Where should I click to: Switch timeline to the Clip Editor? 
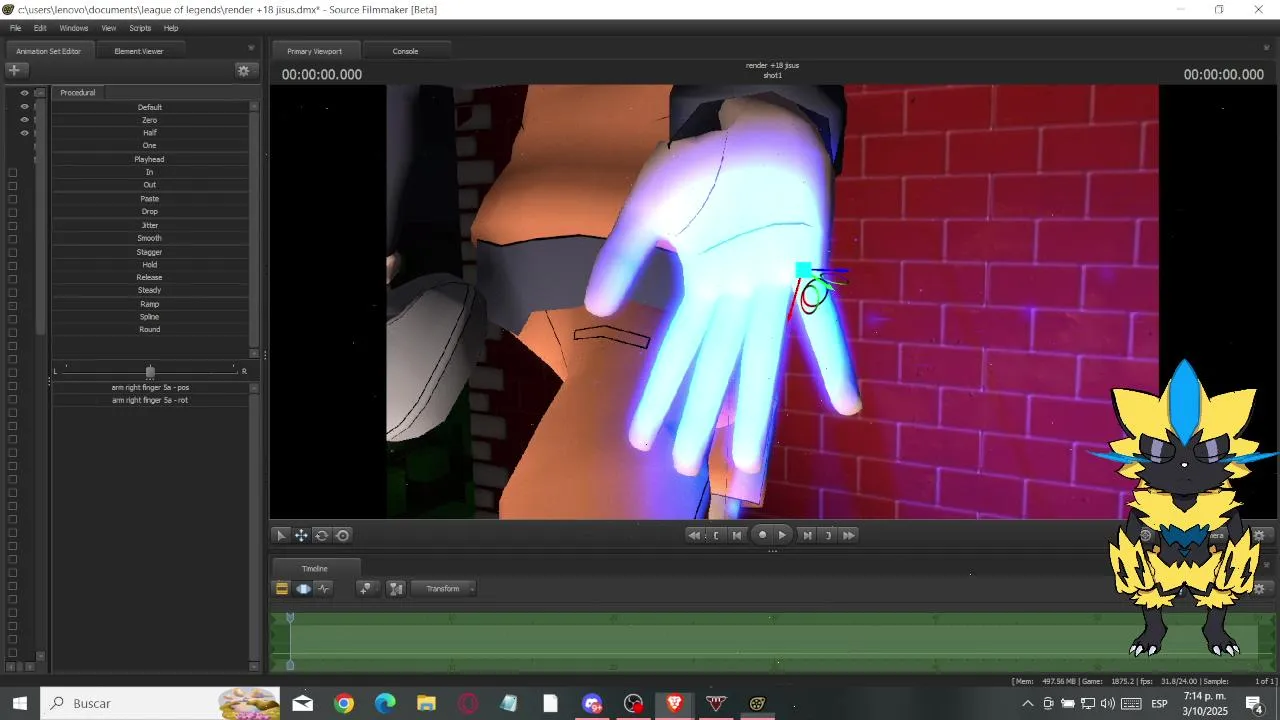coord(282,589)
